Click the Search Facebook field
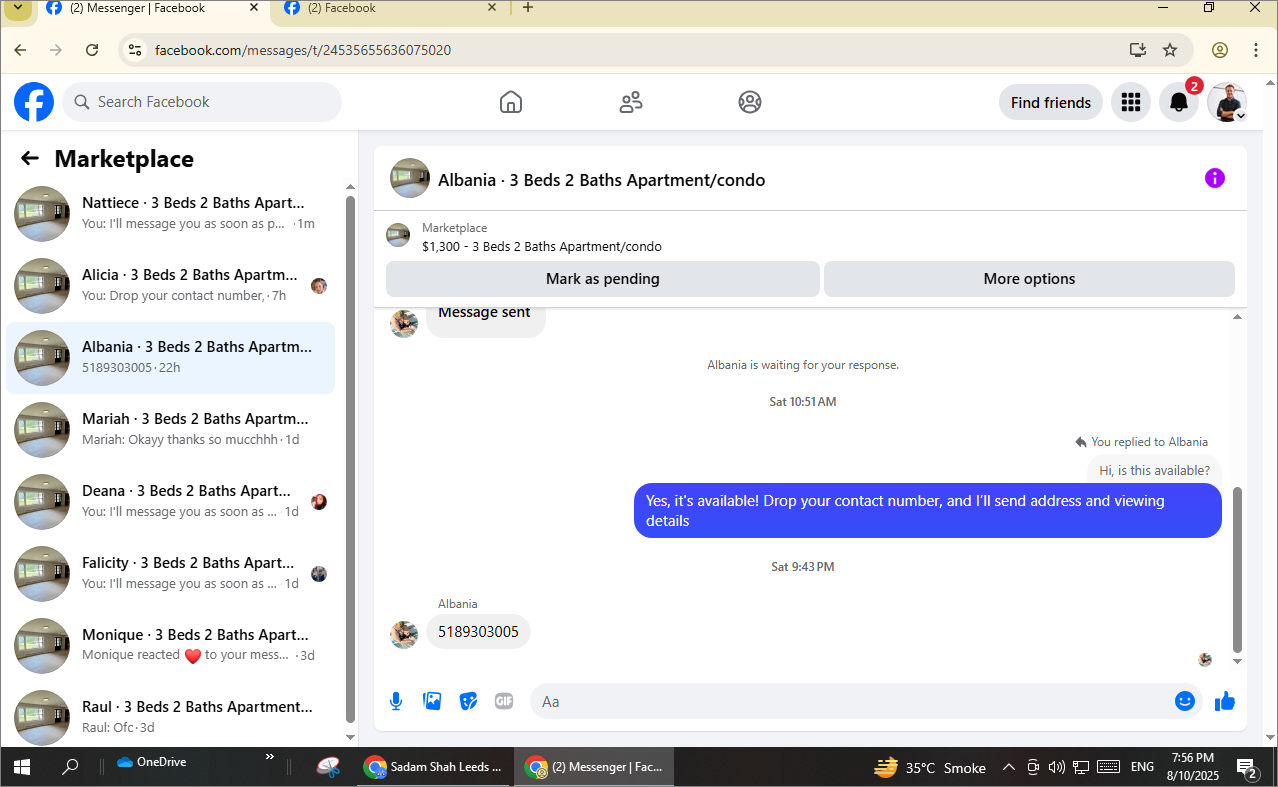 pos(202,102)
